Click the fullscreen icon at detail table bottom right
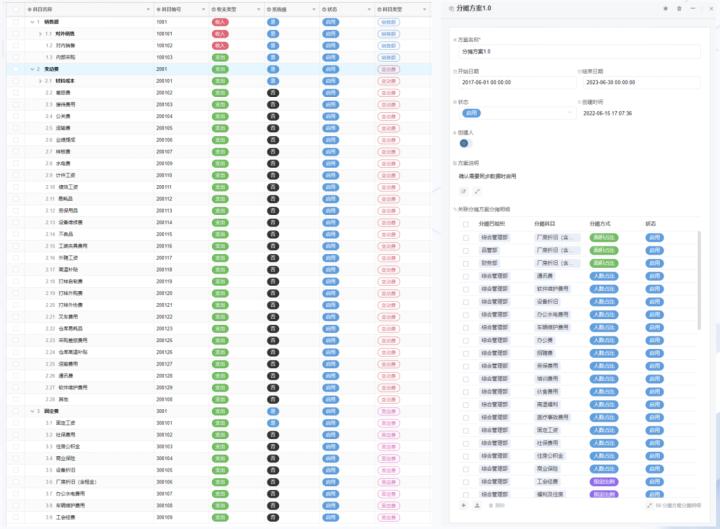Screen dimensions: 720x529 coord(650,506)
